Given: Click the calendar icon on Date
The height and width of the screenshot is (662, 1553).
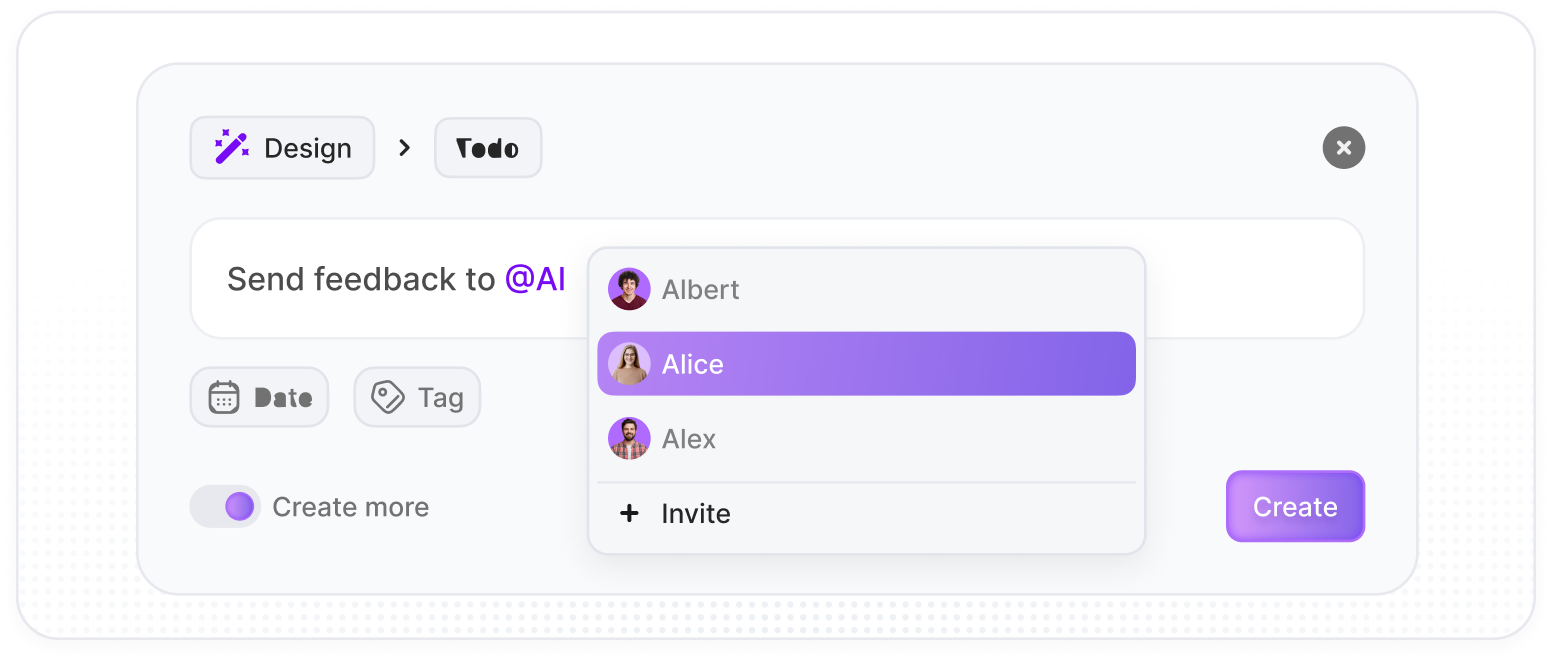Looking at the screenshot, I should [x=224, y=397].
